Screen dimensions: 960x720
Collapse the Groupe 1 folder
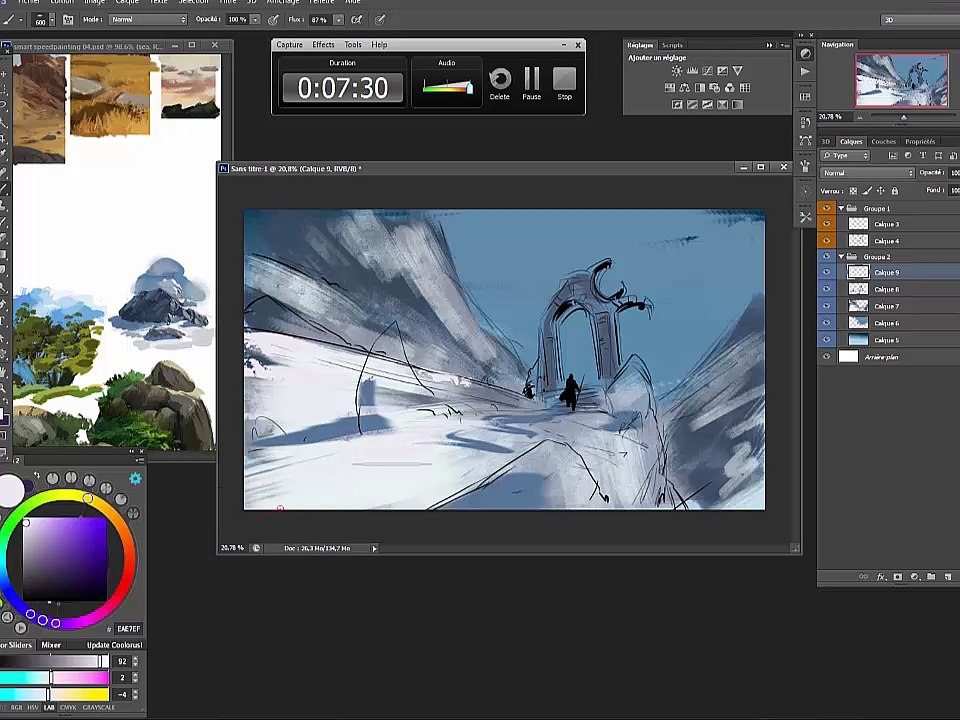click(841, 208)
